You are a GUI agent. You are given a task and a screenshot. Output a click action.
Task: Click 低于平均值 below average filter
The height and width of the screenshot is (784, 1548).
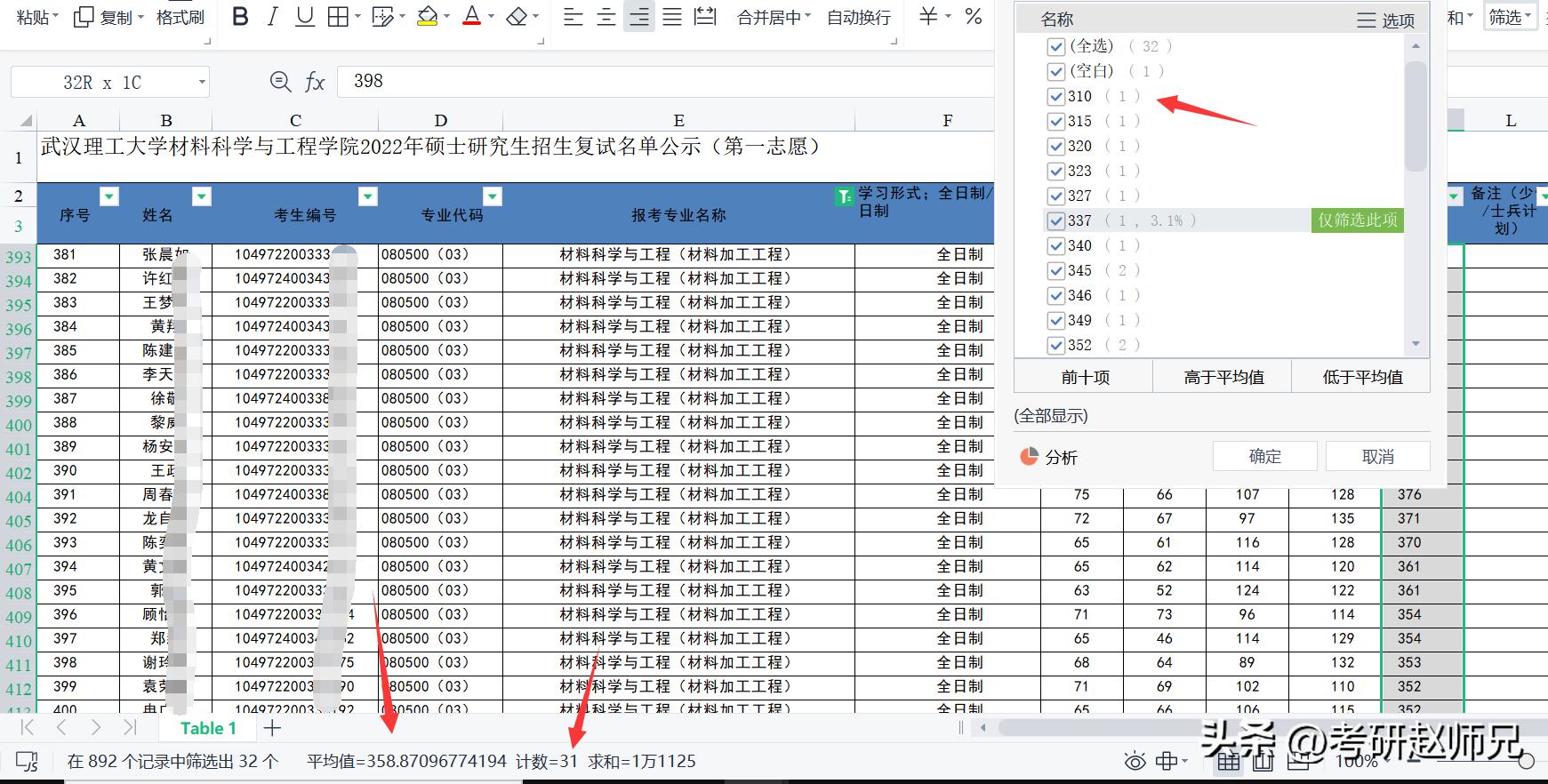click(1362, 377)
